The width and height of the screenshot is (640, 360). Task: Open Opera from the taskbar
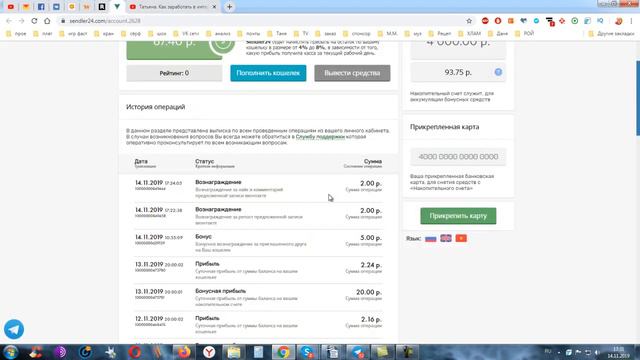pyautogui.click(x=135, y=352)
